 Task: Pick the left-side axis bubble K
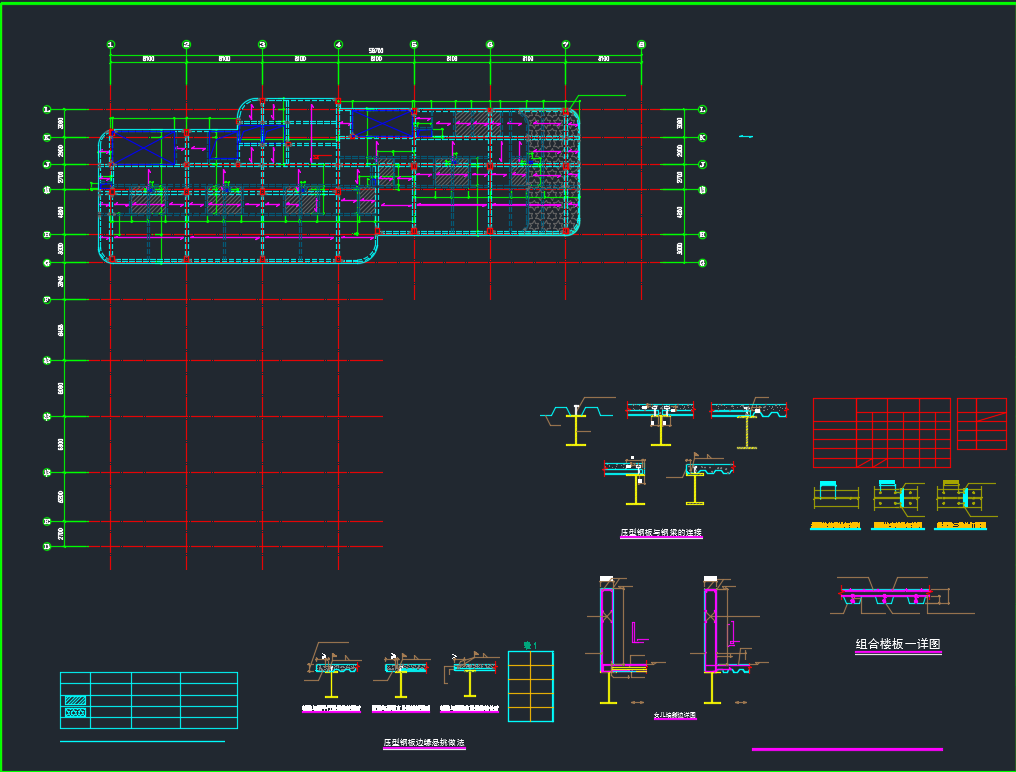tap(47, 137)
